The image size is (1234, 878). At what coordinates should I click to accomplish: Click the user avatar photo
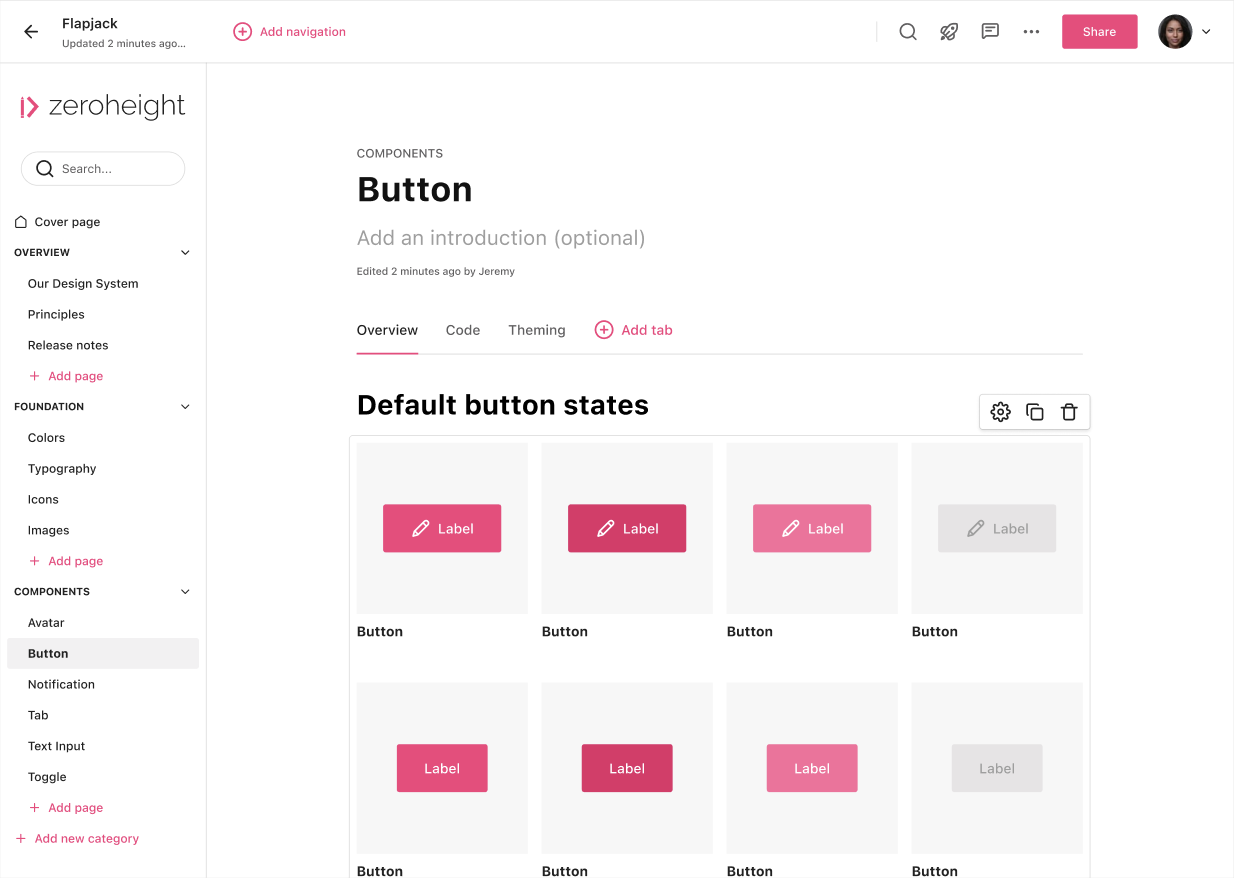click(x=1175, y=32)
